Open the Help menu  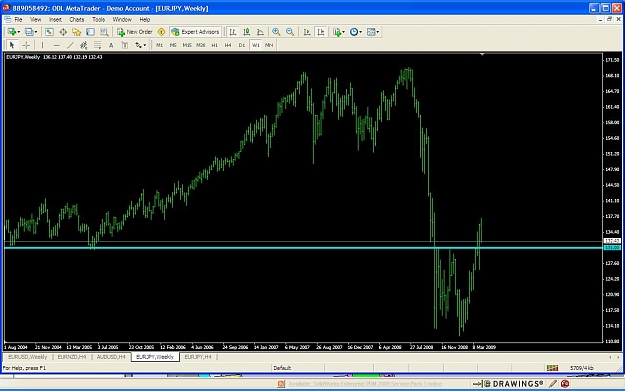click(145, 19)
